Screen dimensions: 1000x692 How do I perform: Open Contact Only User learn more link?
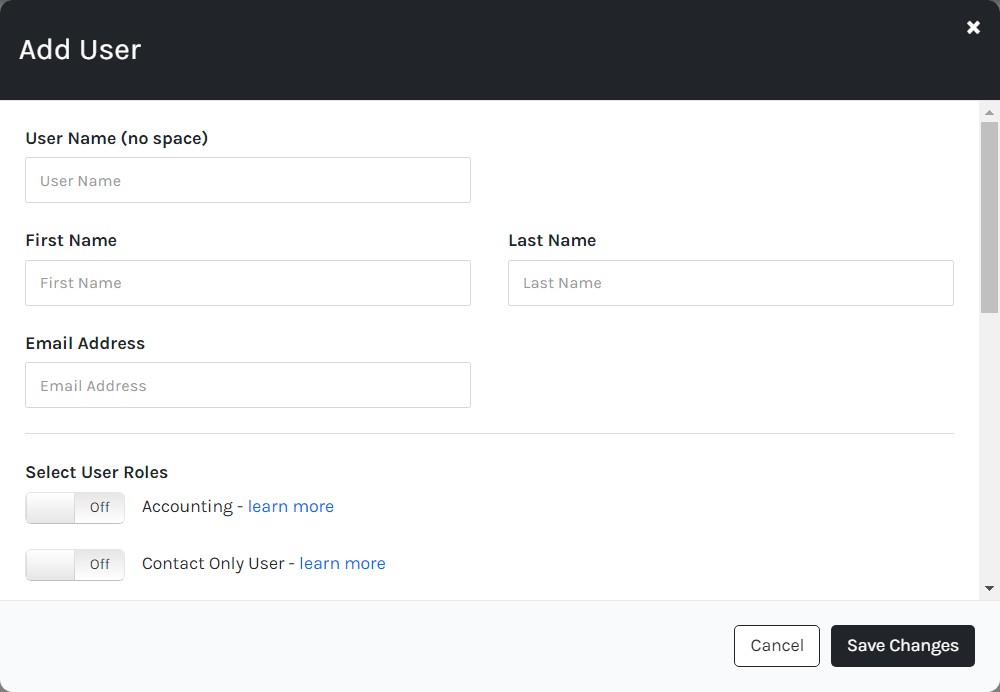pyautogui.click(x=342, y=564)
